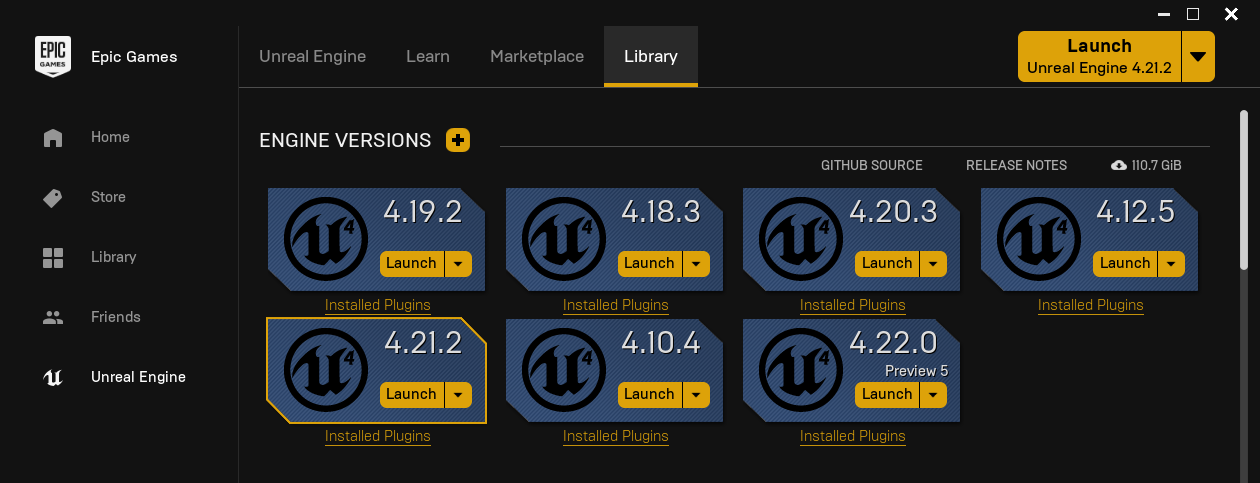Viewport: 1260px width, 483px height.
Task: Launch engine version 4.20.3
Action: pos(887,263)
